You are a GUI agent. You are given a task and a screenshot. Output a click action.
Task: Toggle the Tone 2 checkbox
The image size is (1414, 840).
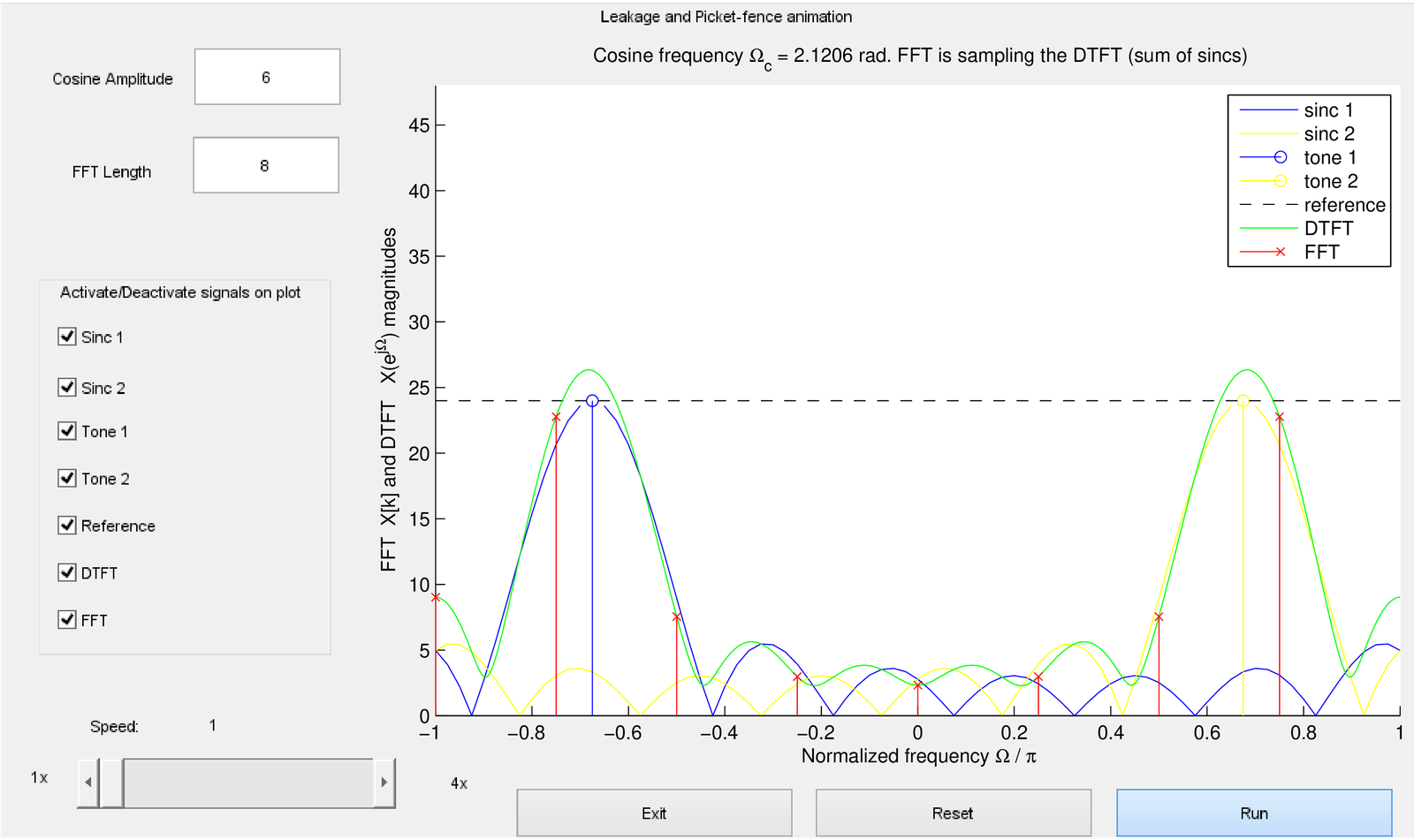pyautogui.click(x=67, y=478)
